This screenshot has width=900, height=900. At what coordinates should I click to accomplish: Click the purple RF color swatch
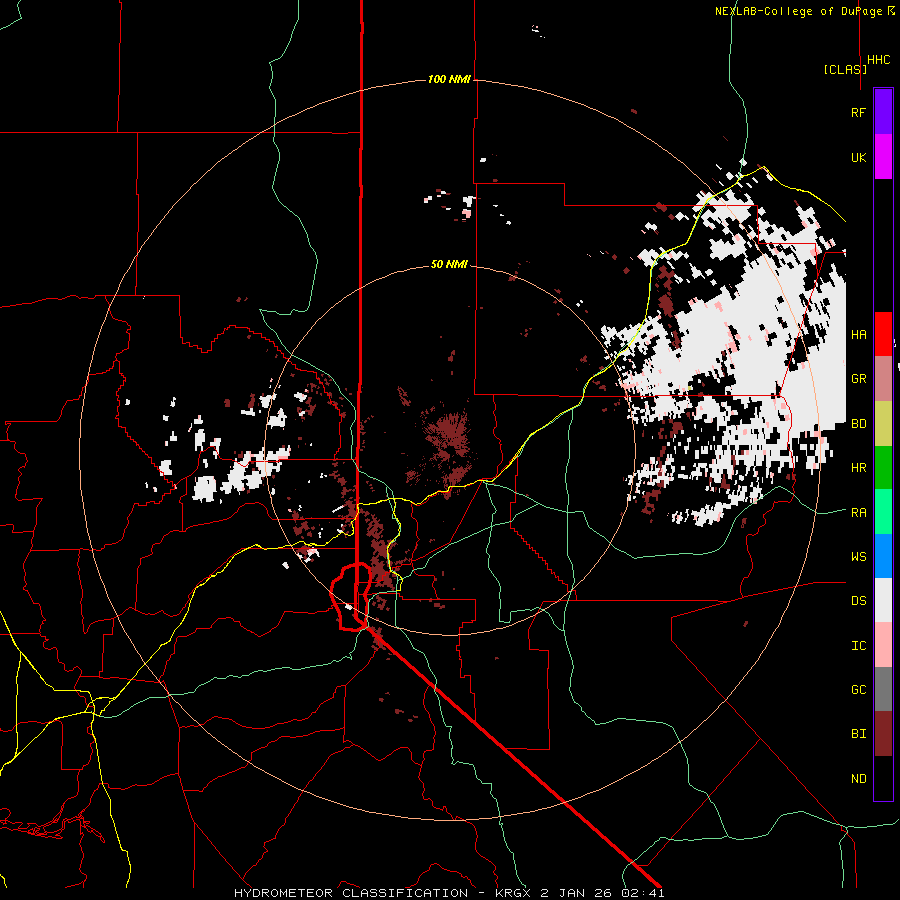click(x=883, y=112)
